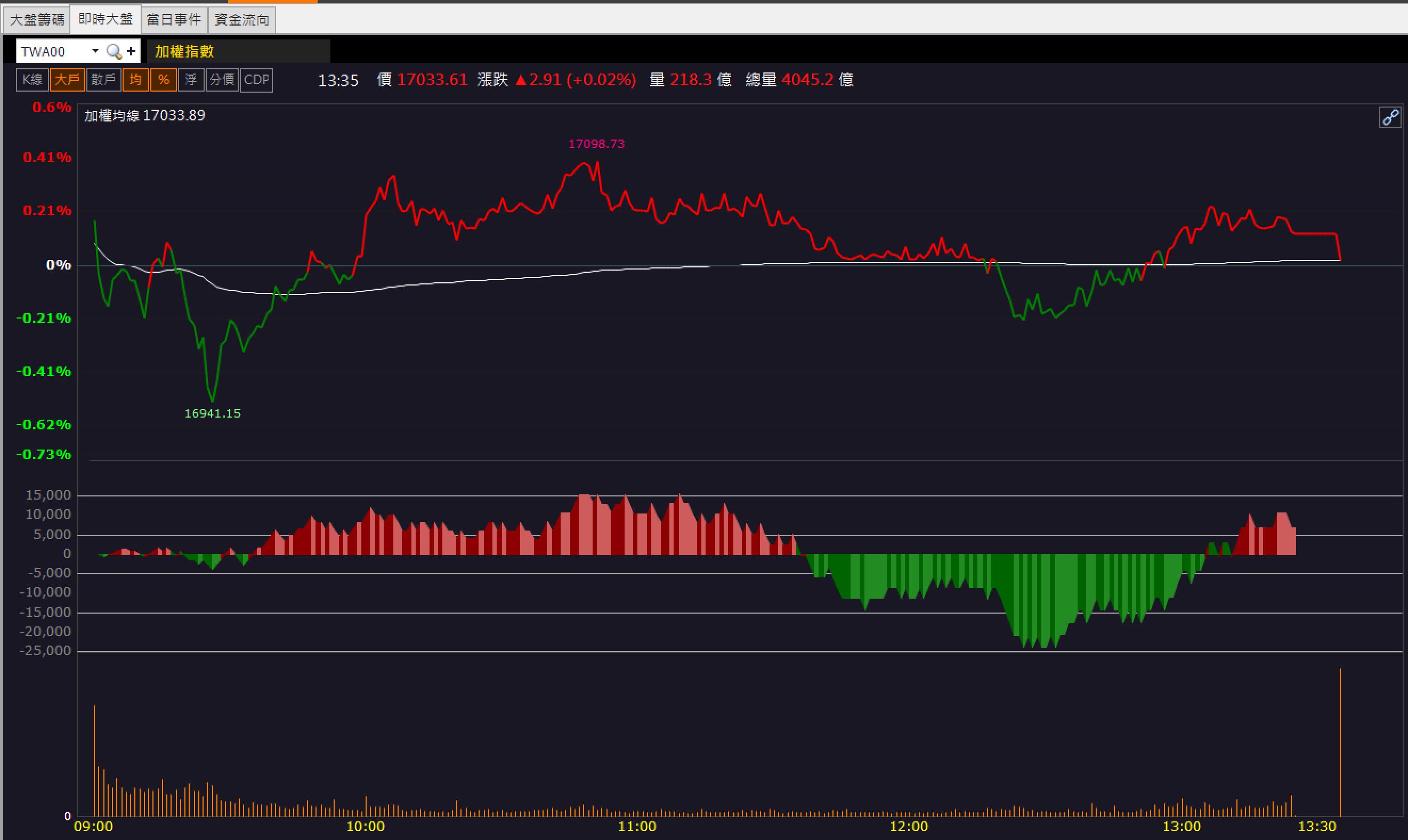The width and height of the screenshot is (1408, 840).
Task: Click the 15,000 axis label
Action: 48,495
